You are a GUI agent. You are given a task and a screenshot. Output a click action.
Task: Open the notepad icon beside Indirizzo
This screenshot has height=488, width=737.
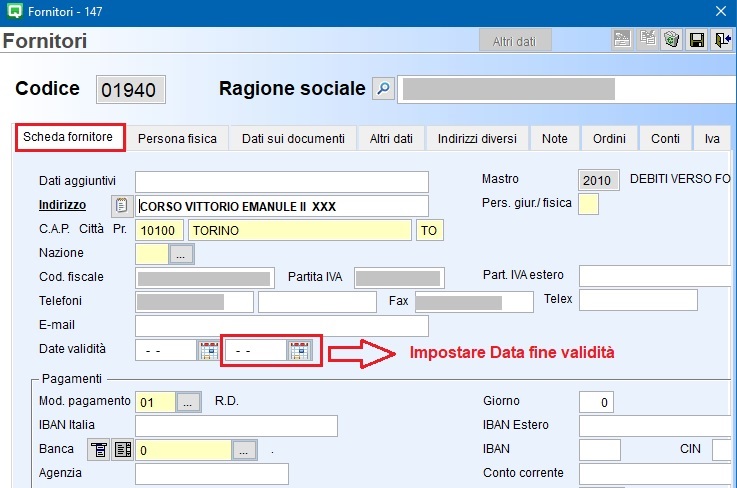pos(122,206)
